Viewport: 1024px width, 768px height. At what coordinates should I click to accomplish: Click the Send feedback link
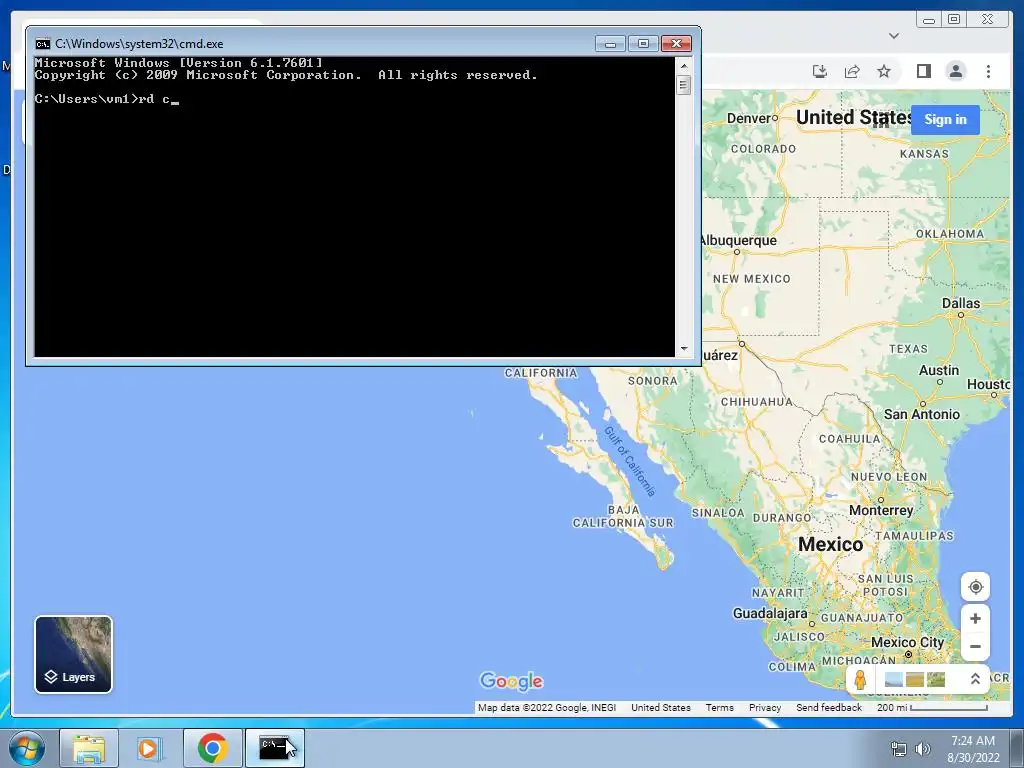coord(829,707)
